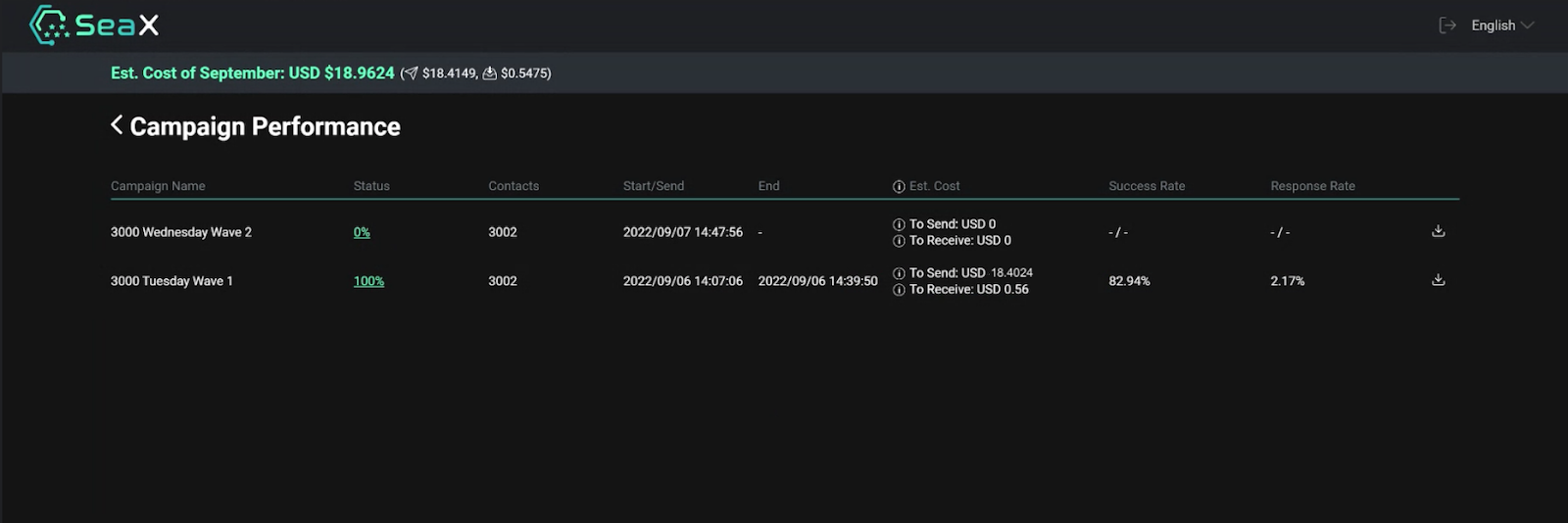Click To Receive info icon for Wednesday Wave 2
This screenshot has height=523, width=1568.
tap(899, 241)
